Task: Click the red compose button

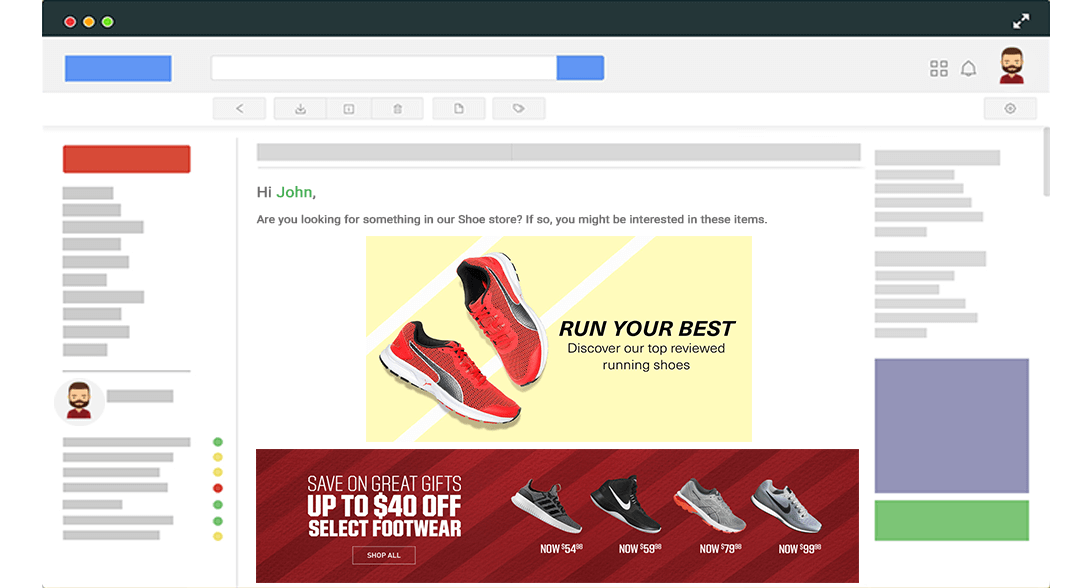Action: click(x=127, y=159)
